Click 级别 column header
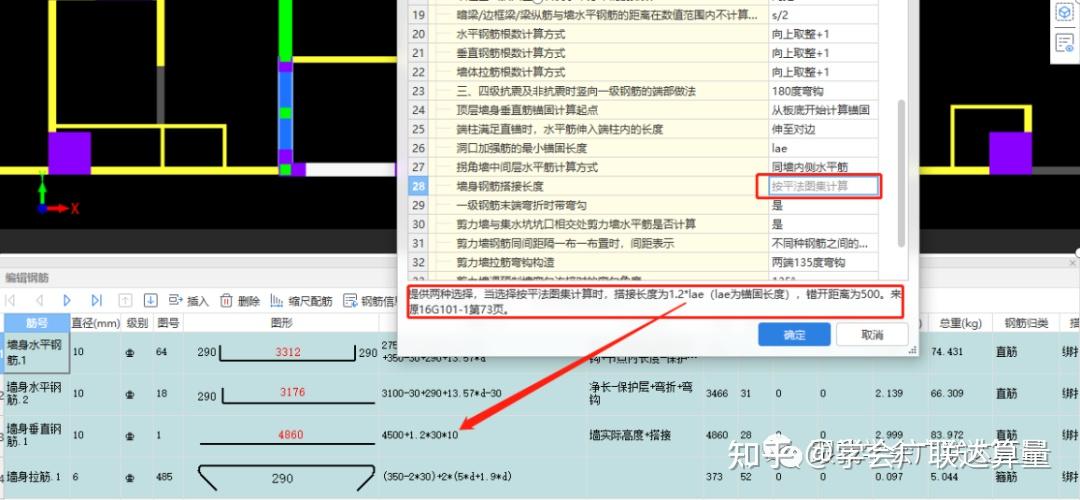1080x500 pixels. [x=137, y=322]
